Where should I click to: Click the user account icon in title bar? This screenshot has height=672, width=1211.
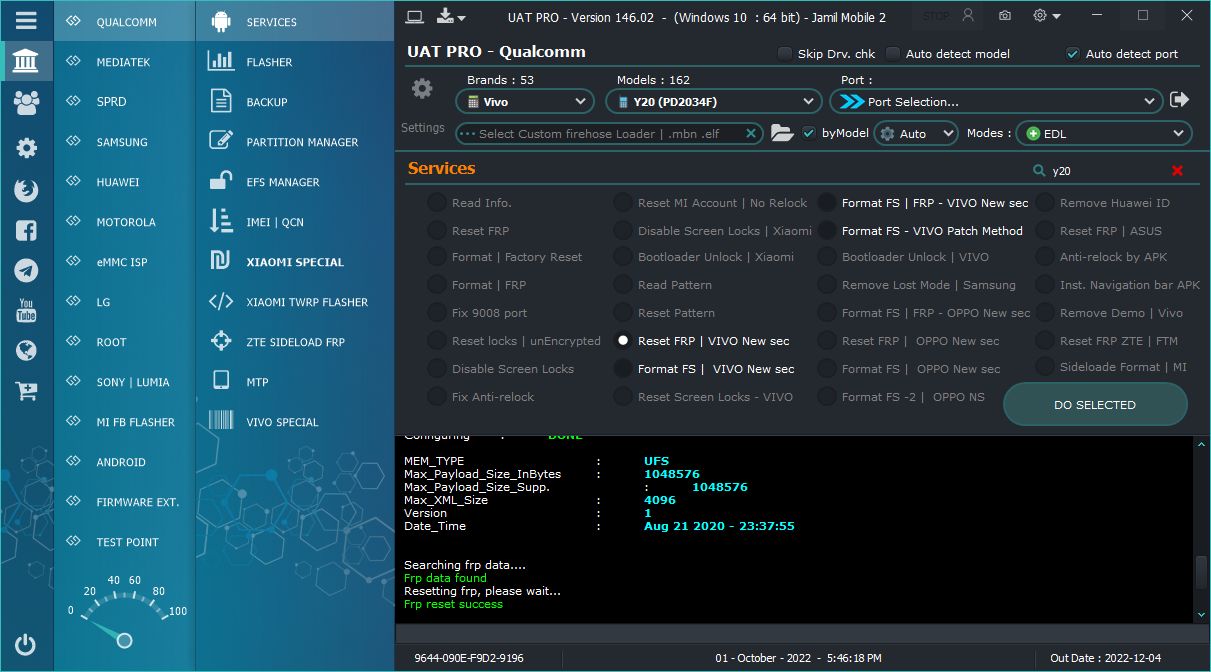click(x=967, y=16)
